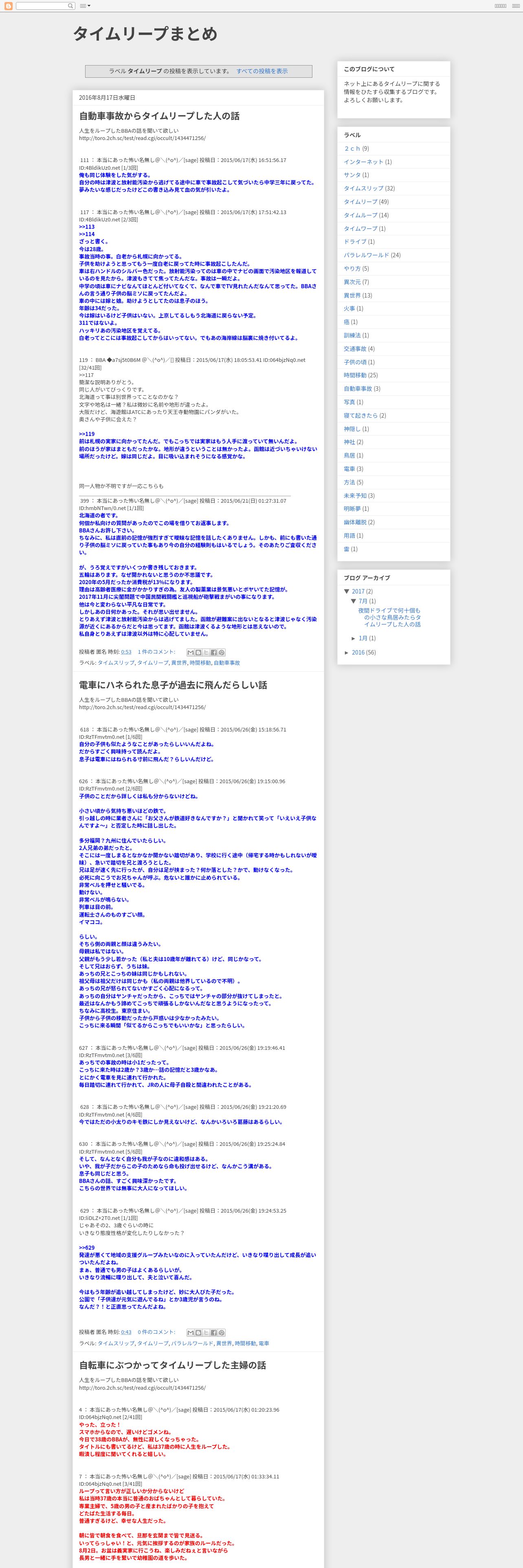523x1568 pixels.
Task: Select sidebar label 火事
Action: click(349, 309)
